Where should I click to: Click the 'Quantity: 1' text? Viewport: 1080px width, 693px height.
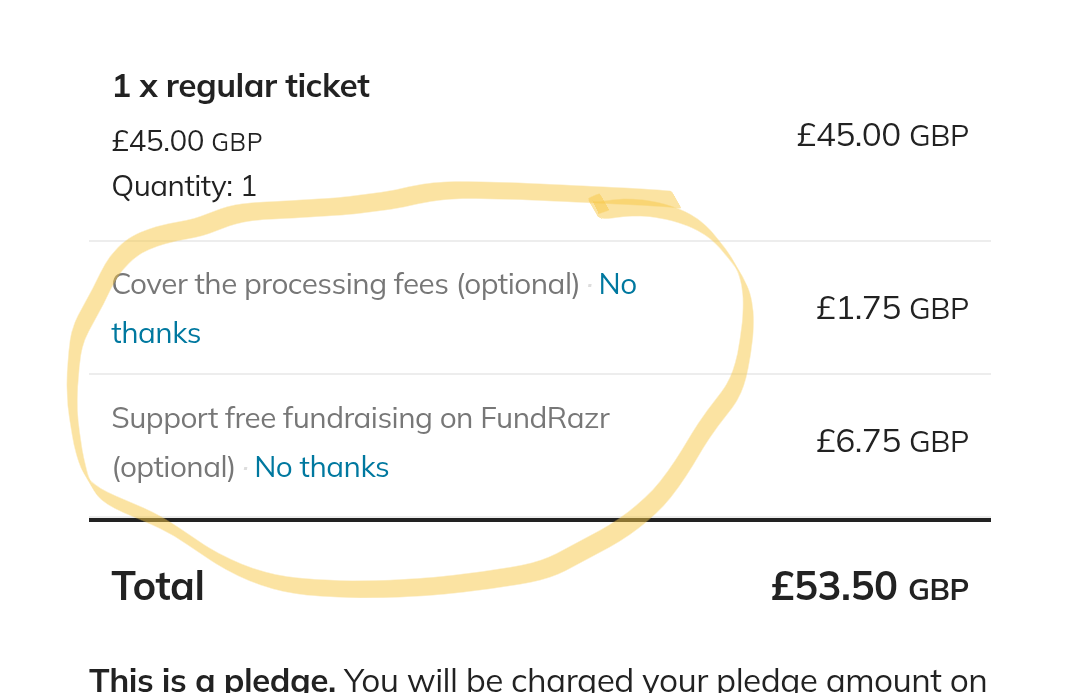coord(183,186)
